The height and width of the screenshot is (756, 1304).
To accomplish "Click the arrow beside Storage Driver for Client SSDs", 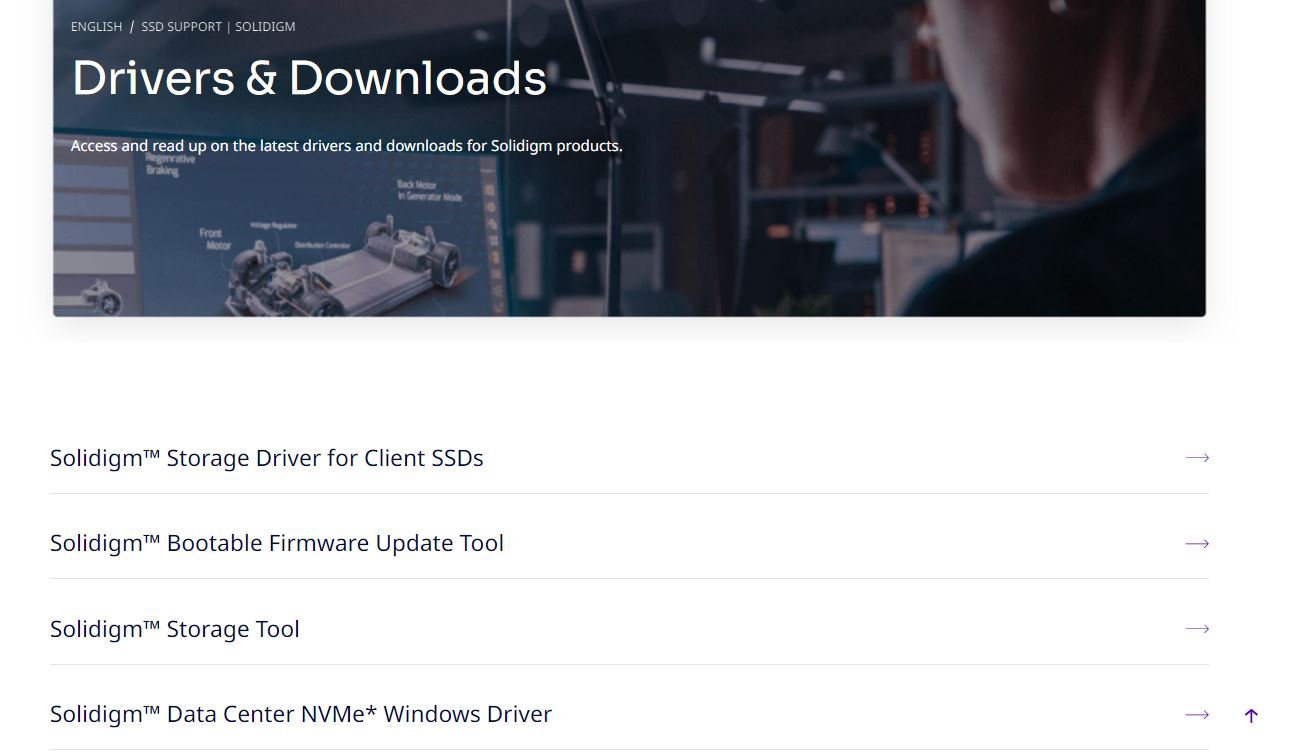I will coord(1197,458).
